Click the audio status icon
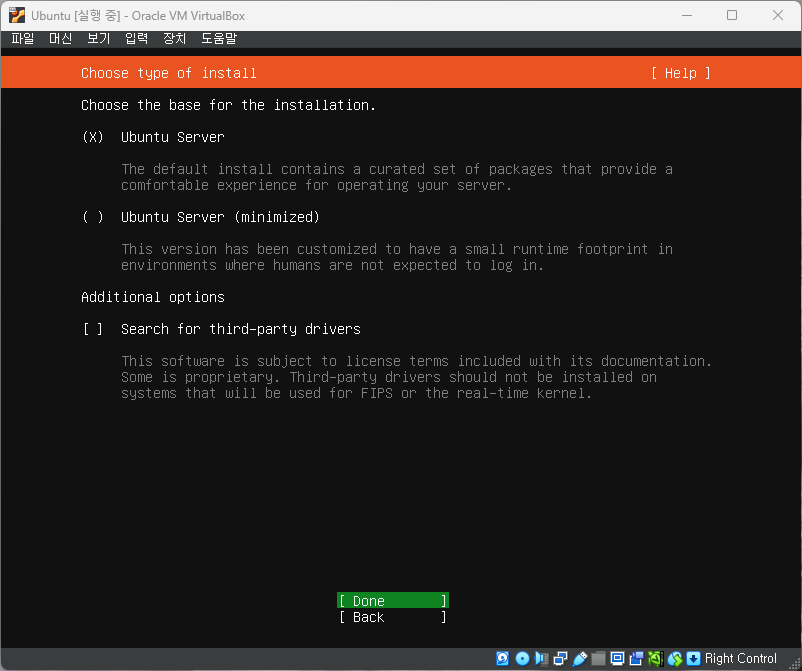The width and height of the screenshot is (802, 671). point(541,658)
